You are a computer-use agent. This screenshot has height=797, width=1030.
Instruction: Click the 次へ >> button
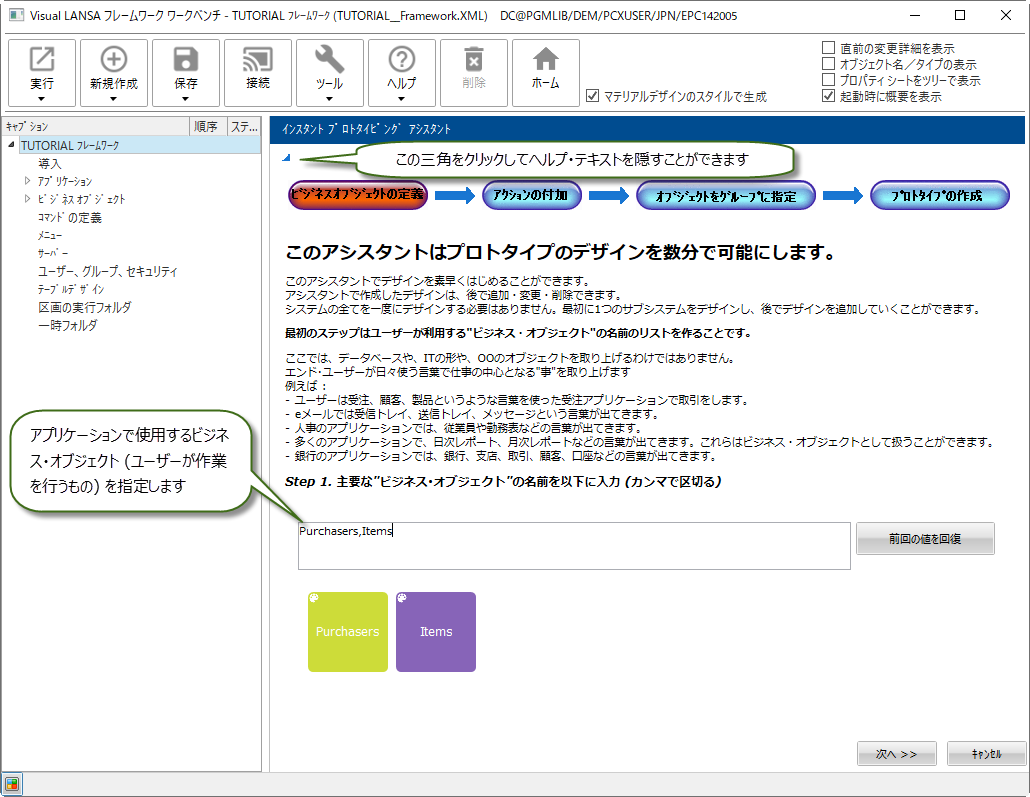(897, 754)
